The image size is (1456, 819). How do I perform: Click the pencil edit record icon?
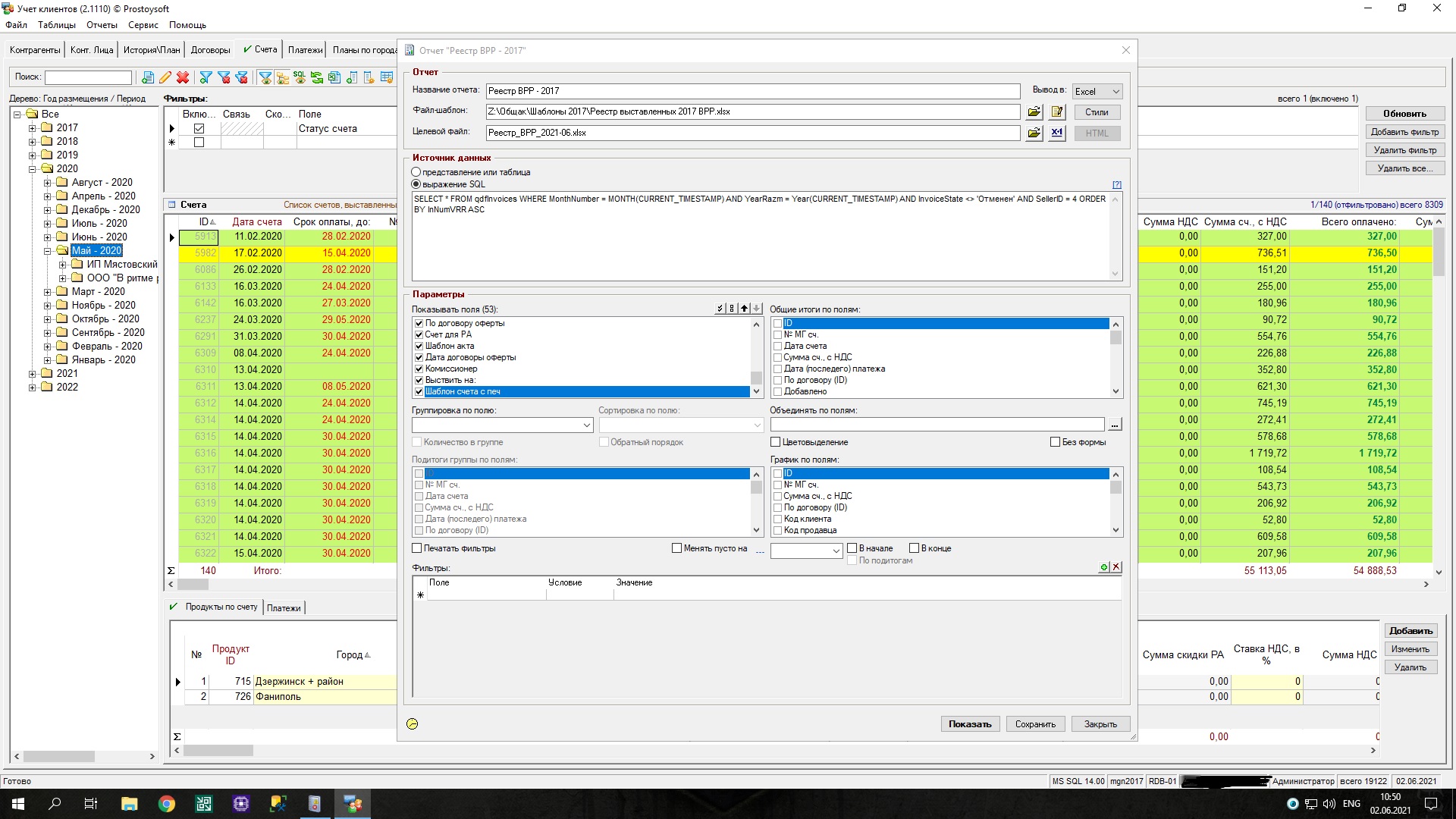pyautogui.click(x=165, y=77)
